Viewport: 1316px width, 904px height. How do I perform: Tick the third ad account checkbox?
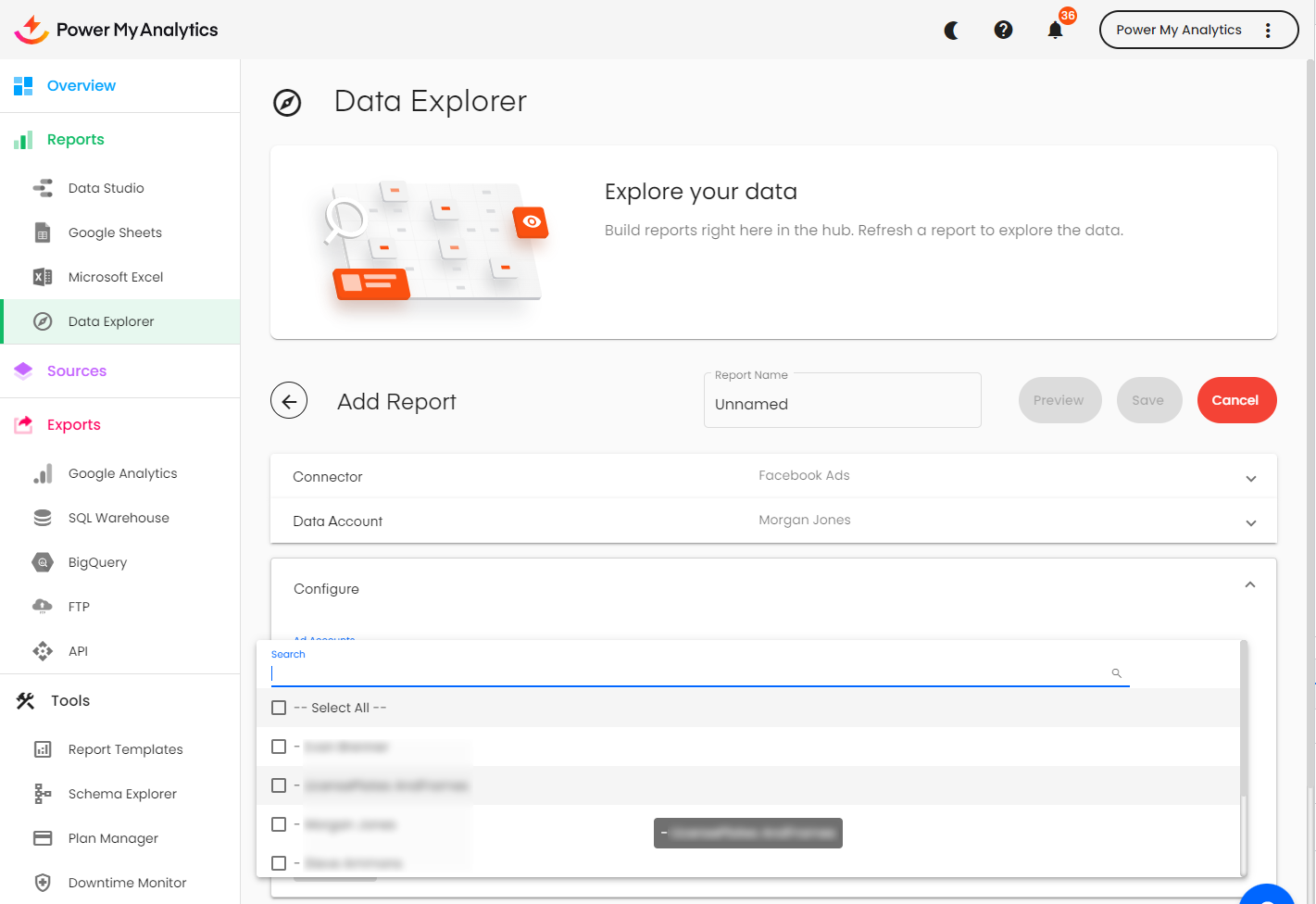279,824
